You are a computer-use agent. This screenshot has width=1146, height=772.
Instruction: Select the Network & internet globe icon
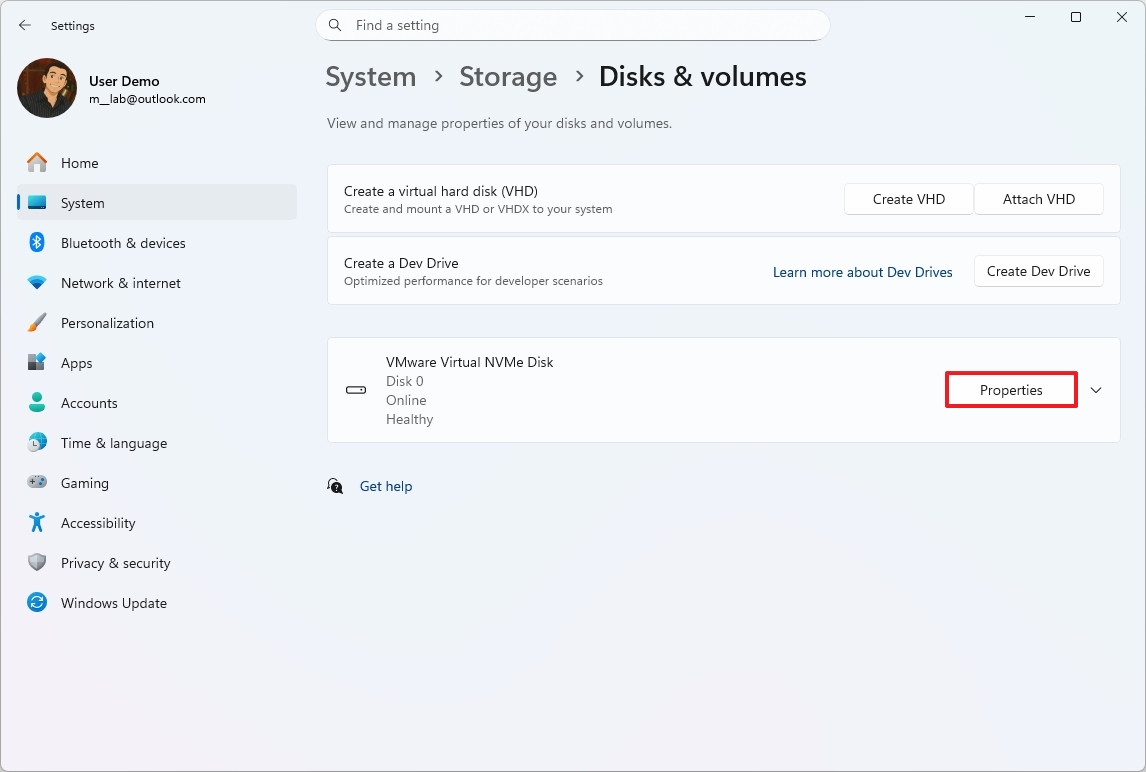[x=36, y=283]
